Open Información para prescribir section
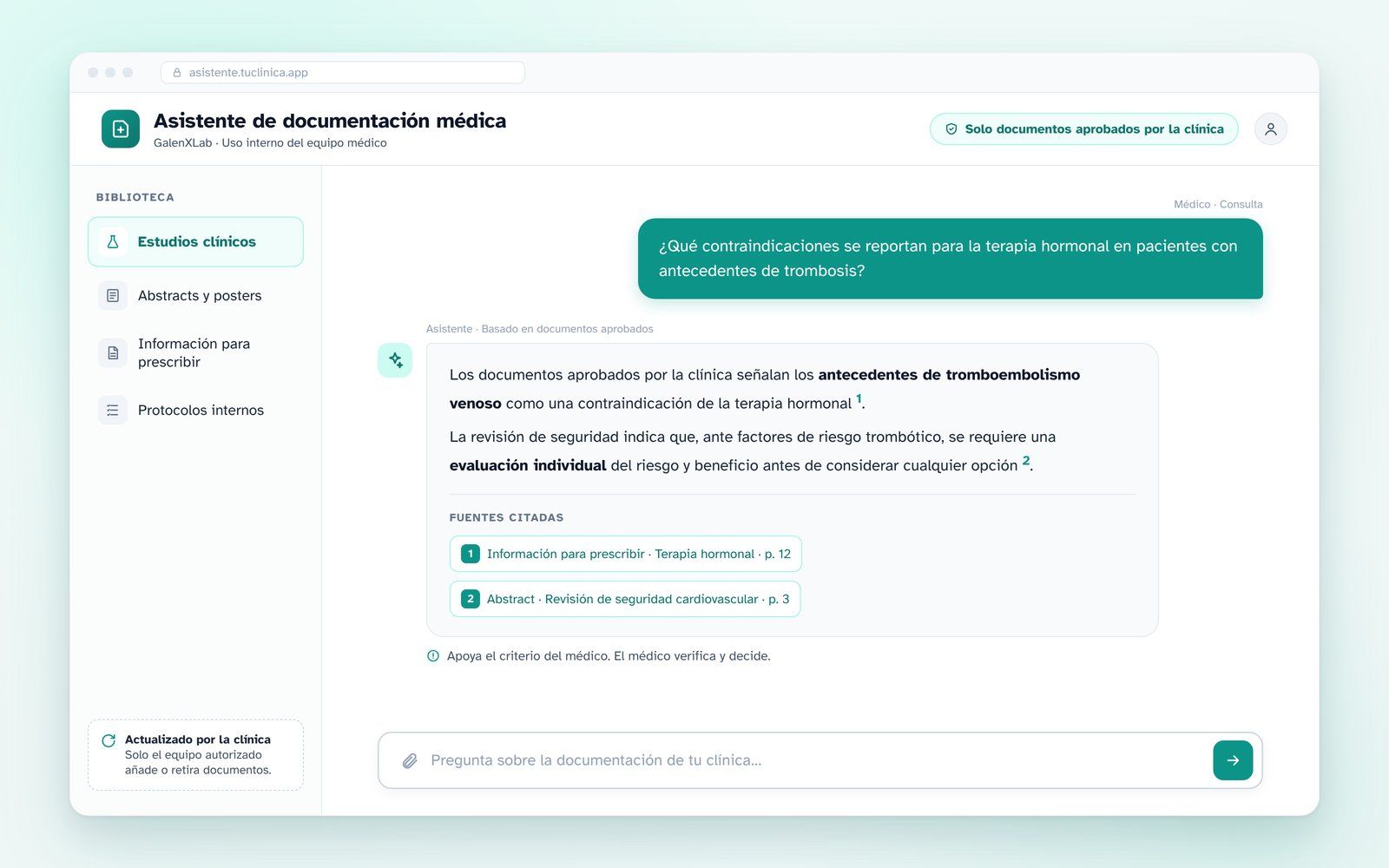Screen dimensions: 1389x868 pos(195,352)
